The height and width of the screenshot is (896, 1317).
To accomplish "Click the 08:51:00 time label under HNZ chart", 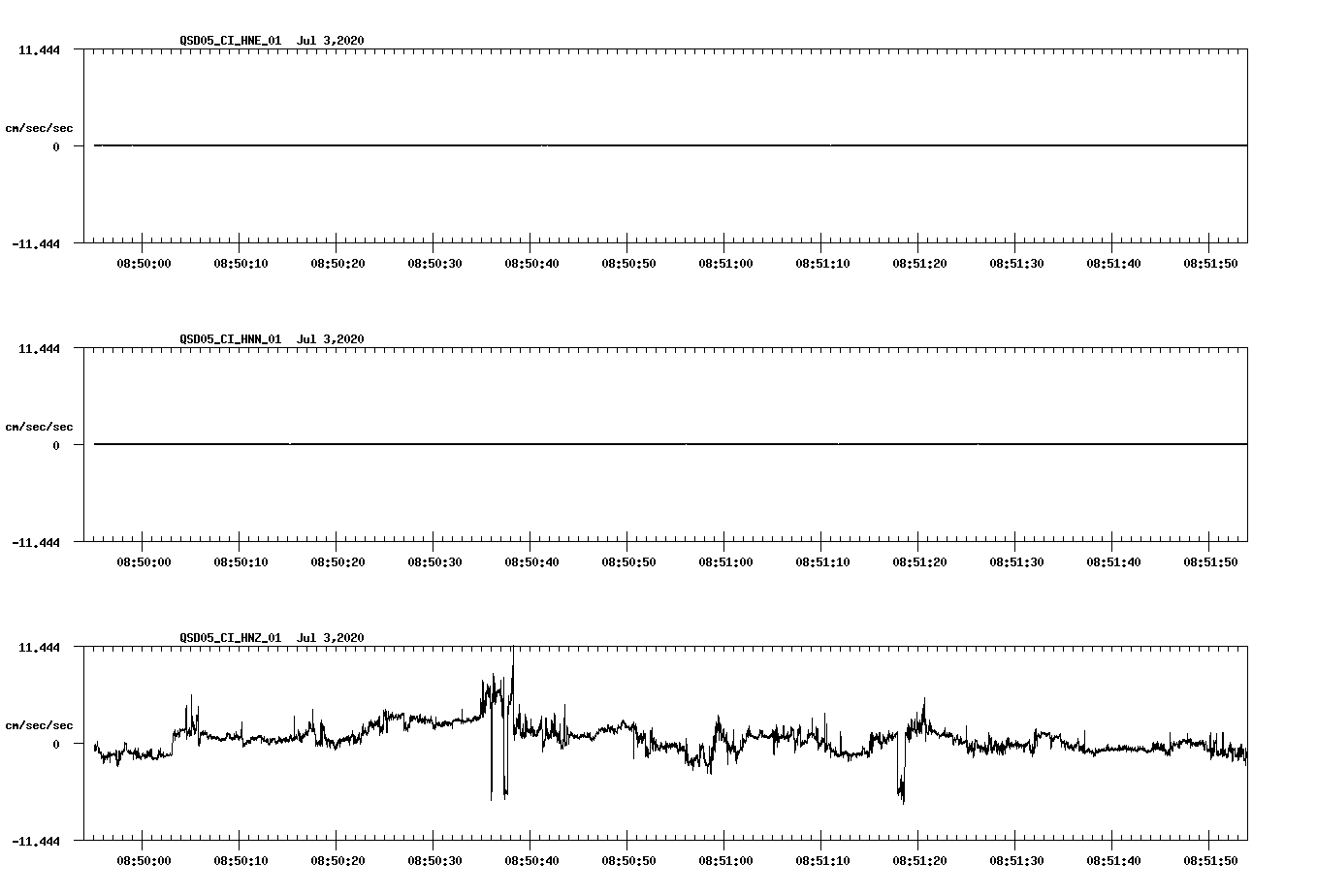I will tap(725, 861).
